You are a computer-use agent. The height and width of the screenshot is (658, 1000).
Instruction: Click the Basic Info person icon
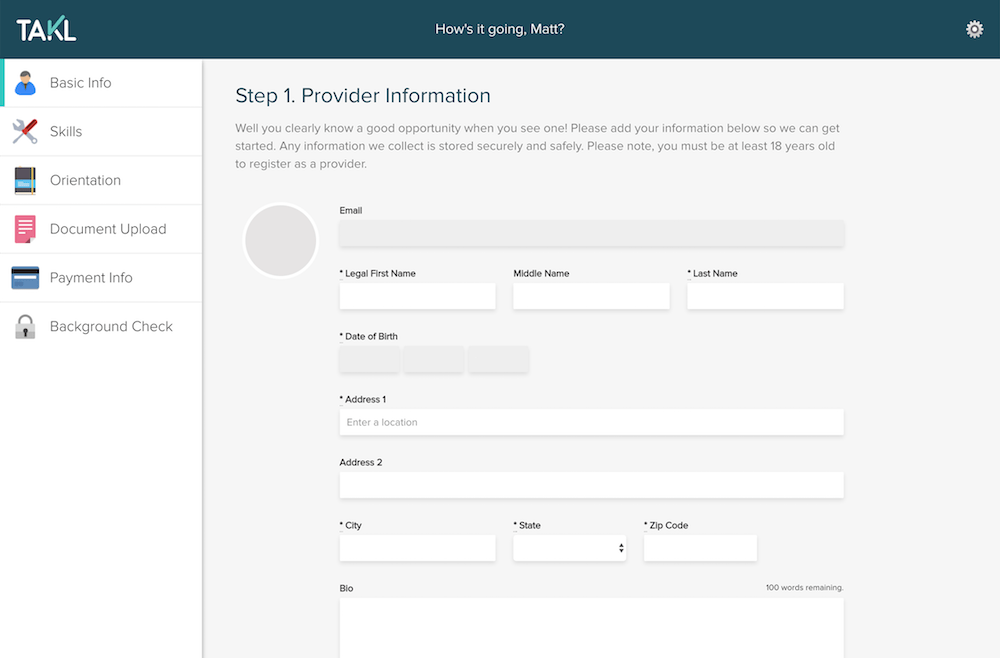tap(26, 83)
